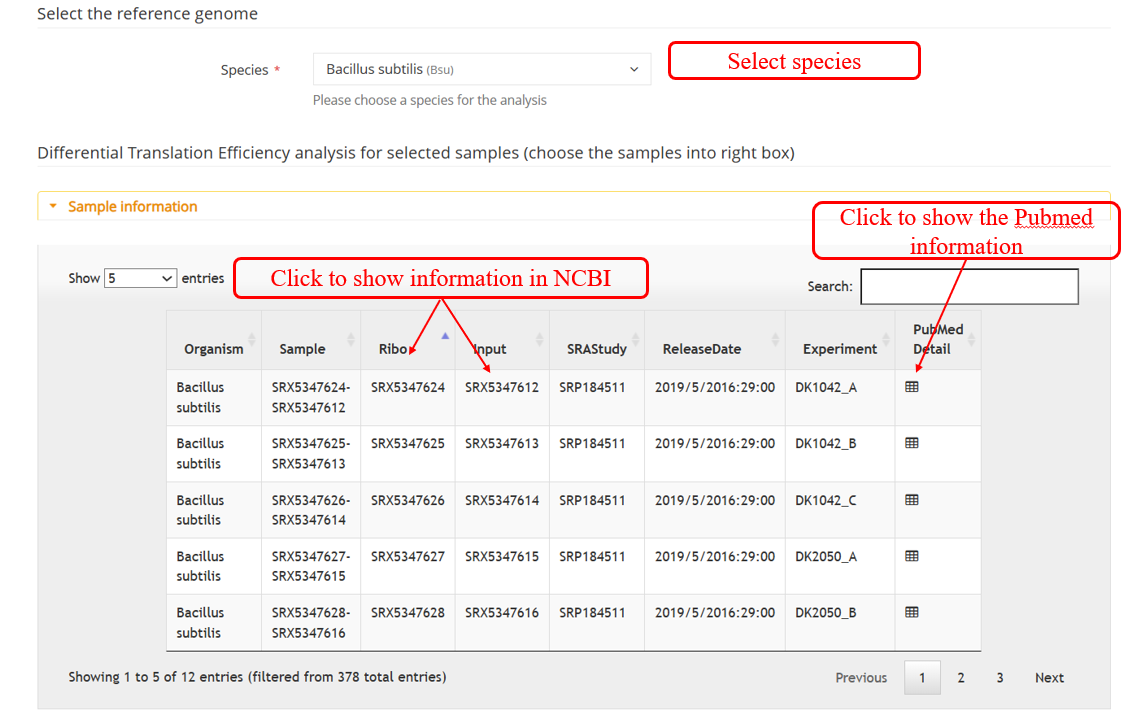Go to page 3 of results

(999, 678)
